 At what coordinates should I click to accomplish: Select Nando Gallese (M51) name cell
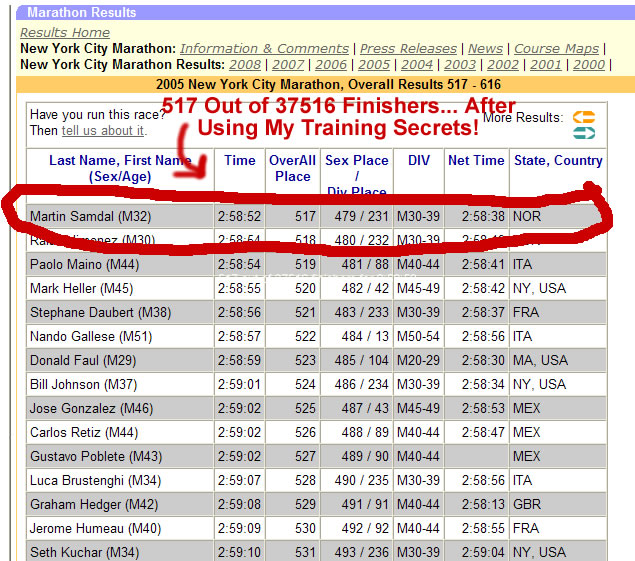(x=120, y=336)
